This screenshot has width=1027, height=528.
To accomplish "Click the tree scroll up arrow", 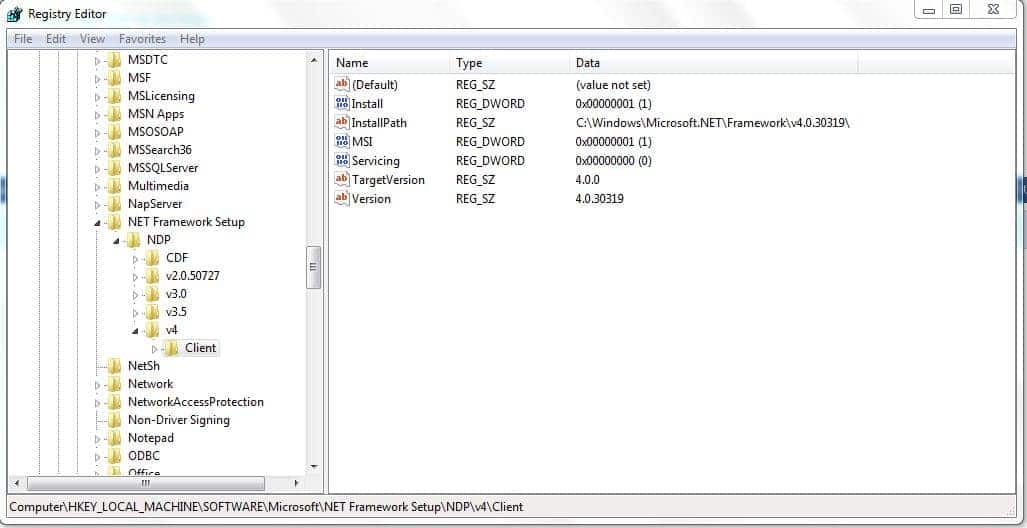I will coord(314,60).
